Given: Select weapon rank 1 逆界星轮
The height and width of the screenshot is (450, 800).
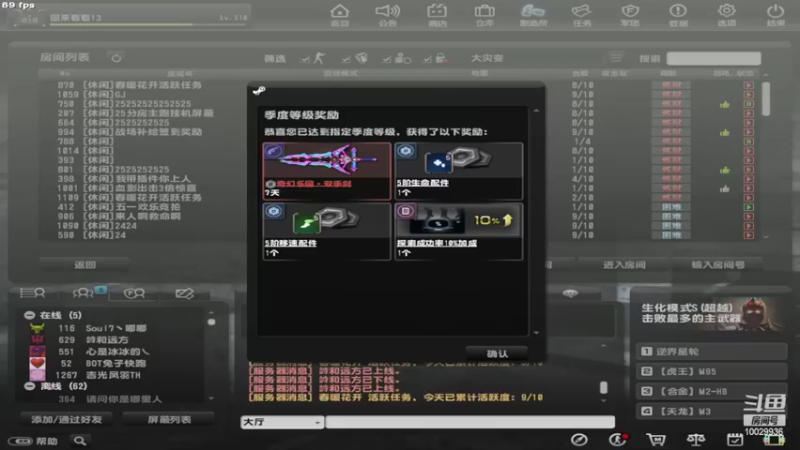Looking at the screenshot, I should click(x=711, y=351).
